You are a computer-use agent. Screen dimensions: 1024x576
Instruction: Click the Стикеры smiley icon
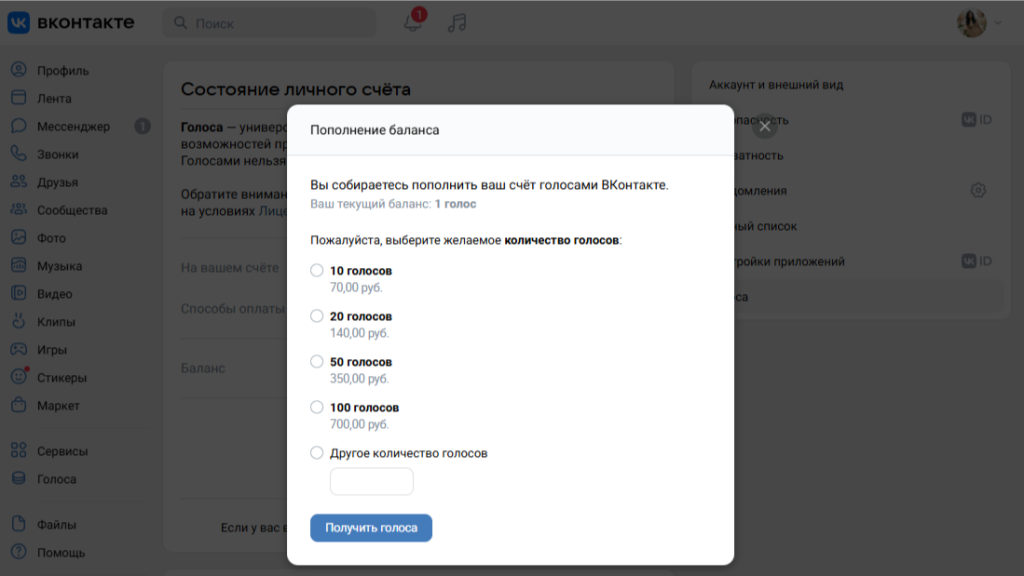[18, 377]
